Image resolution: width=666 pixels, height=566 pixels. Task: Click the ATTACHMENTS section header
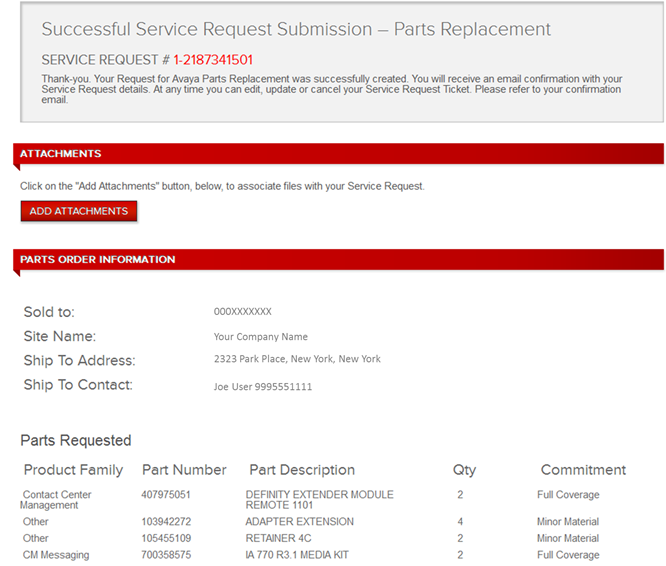339,154
